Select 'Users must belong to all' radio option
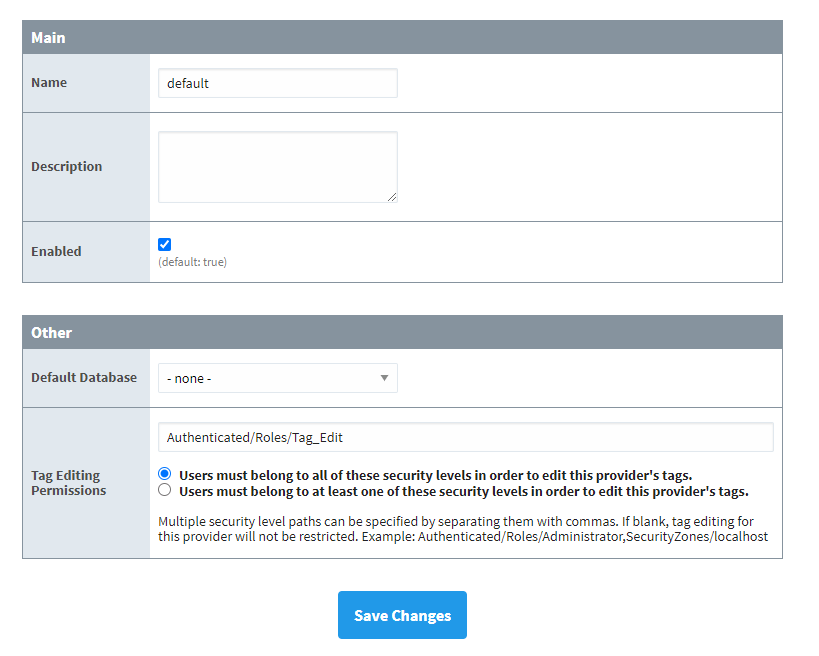 tap(164, 473)
